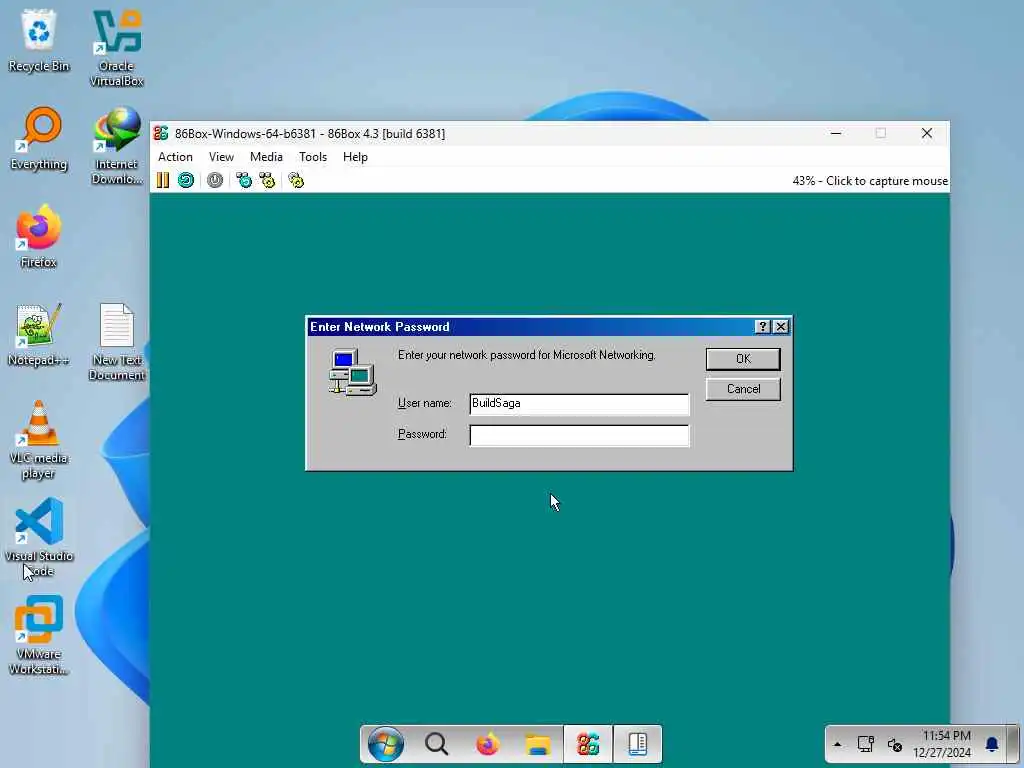Select Visual Studio Code shortcut
Screen dimensions: 1024x768
(x=39, y=538)
